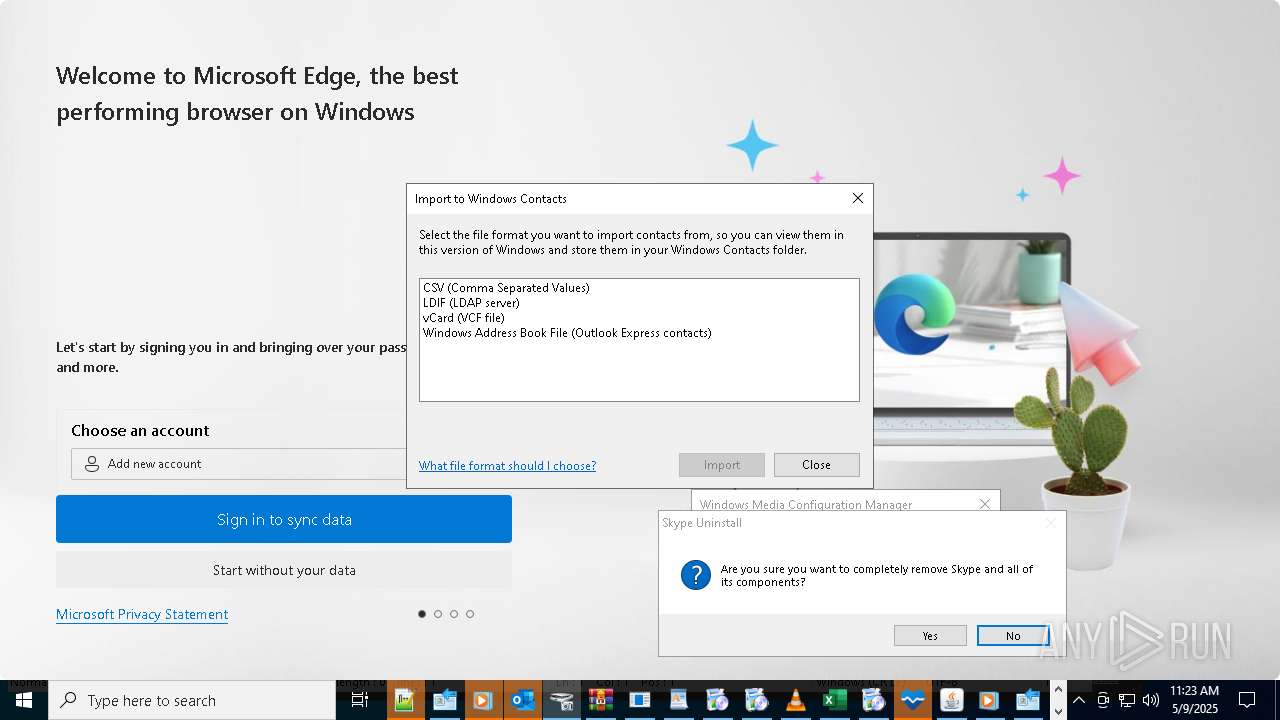Viewport: 1280px width, 720px height.
Task: Click Sign in to sync data
Action: click(x=284, y=519)
